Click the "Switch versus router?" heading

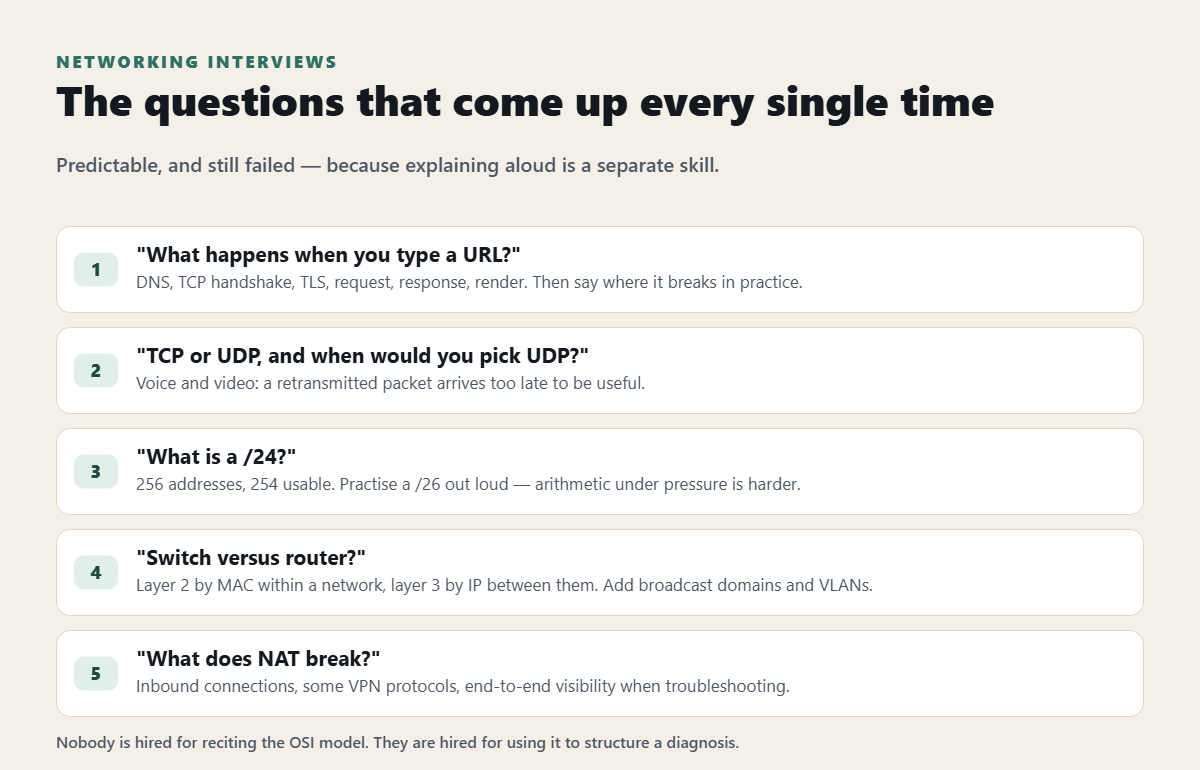tap(251, 558)
